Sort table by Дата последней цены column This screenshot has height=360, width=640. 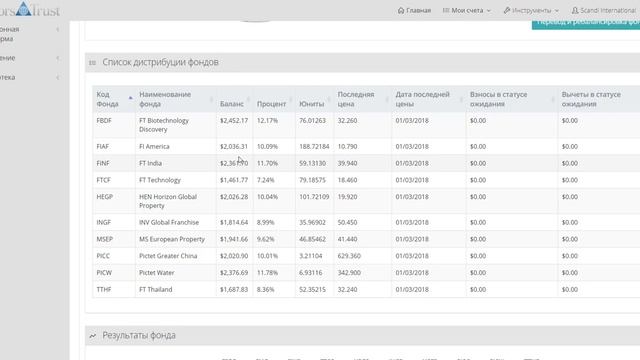pyautogui.click(x=429, y=99)
